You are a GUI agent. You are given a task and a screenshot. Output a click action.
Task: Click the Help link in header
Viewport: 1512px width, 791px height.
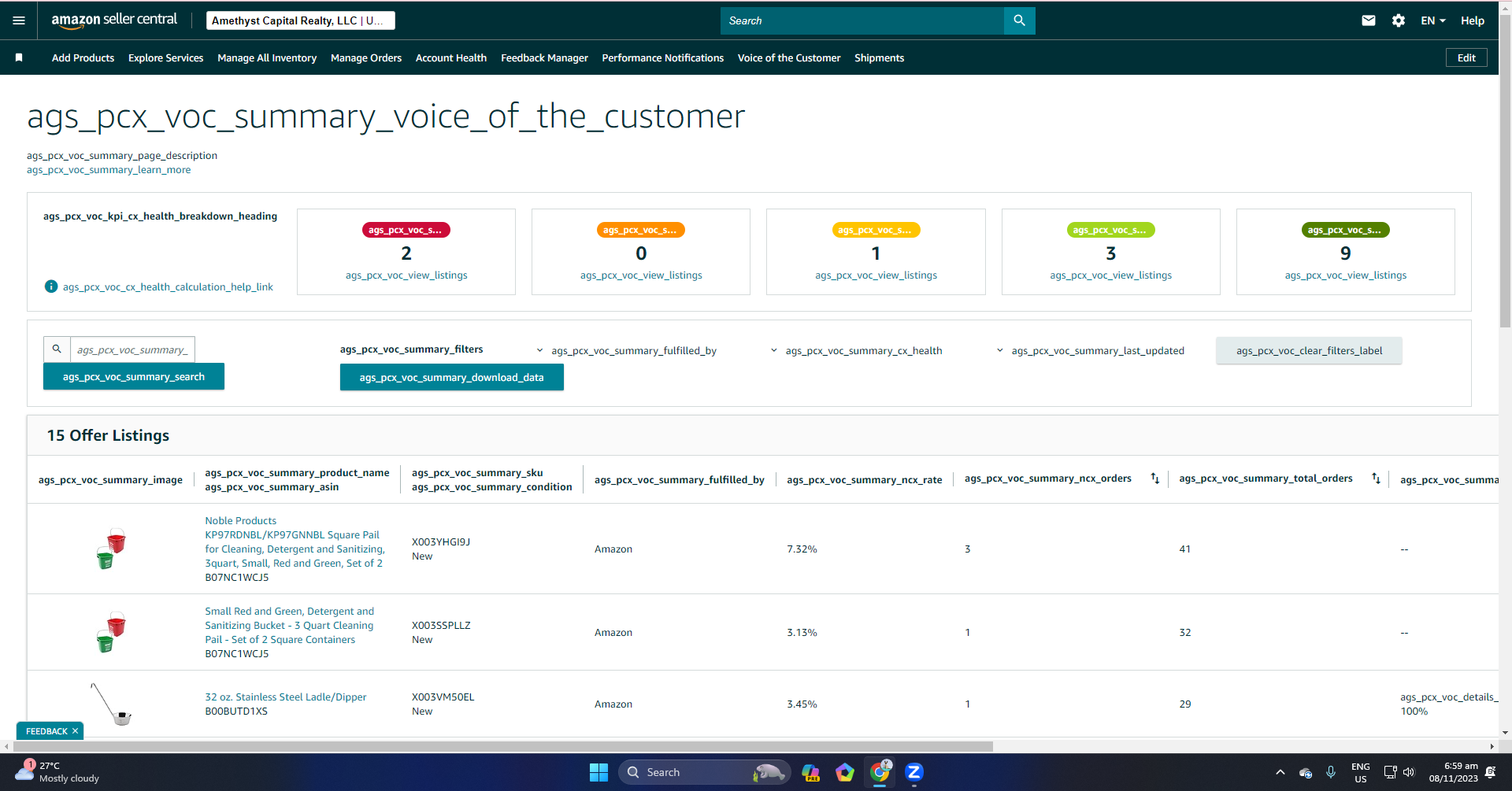(x=1472, y=20)
